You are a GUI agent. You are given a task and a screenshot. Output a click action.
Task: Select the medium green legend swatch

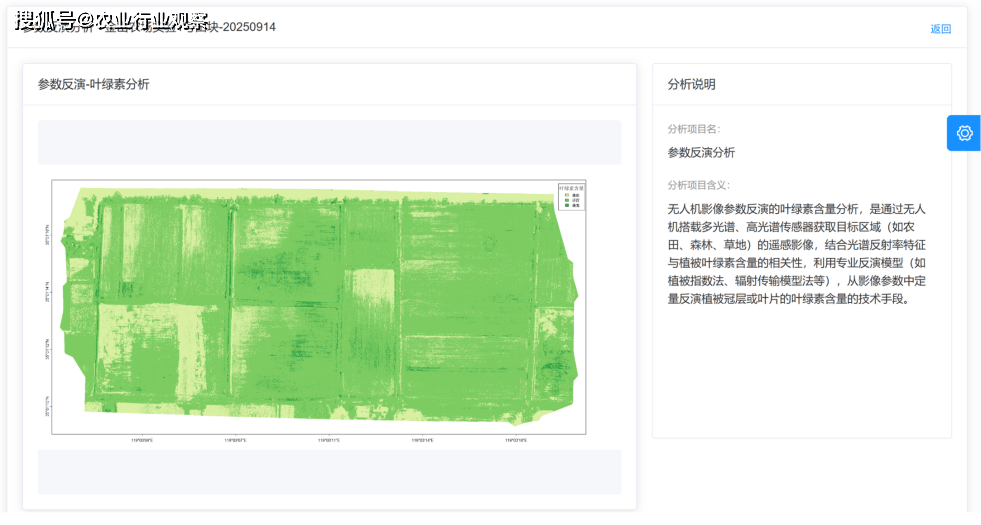(566, 199)
